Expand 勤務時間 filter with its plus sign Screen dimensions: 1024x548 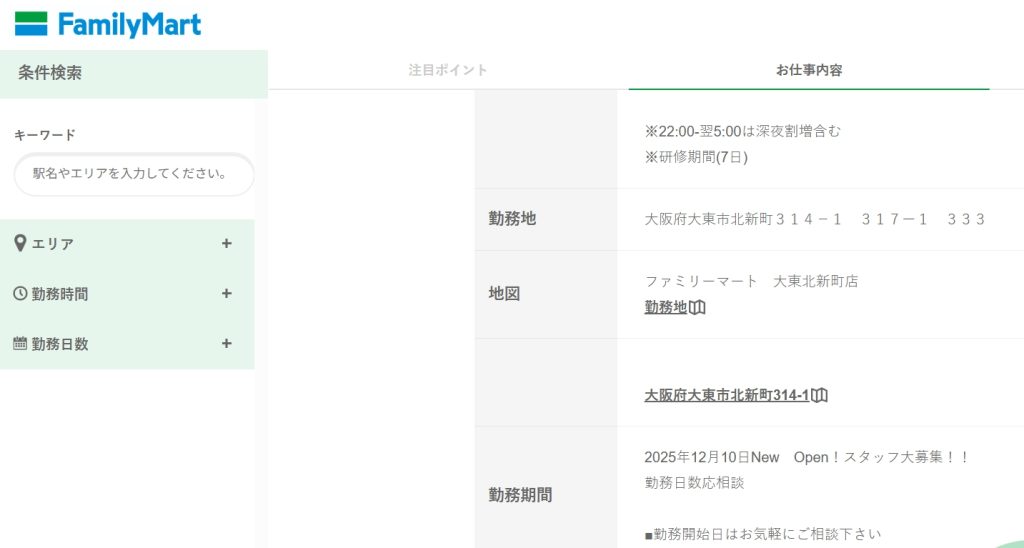227,294
